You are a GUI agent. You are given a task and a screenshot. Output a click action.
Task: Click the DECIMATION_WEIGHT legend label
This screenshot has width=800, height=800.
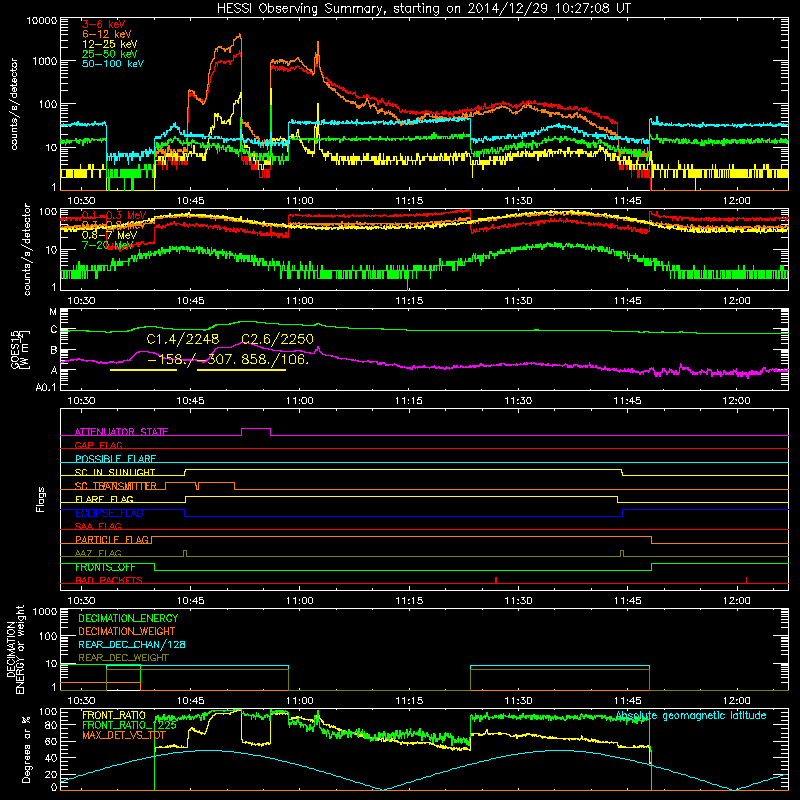click(127, 631)
